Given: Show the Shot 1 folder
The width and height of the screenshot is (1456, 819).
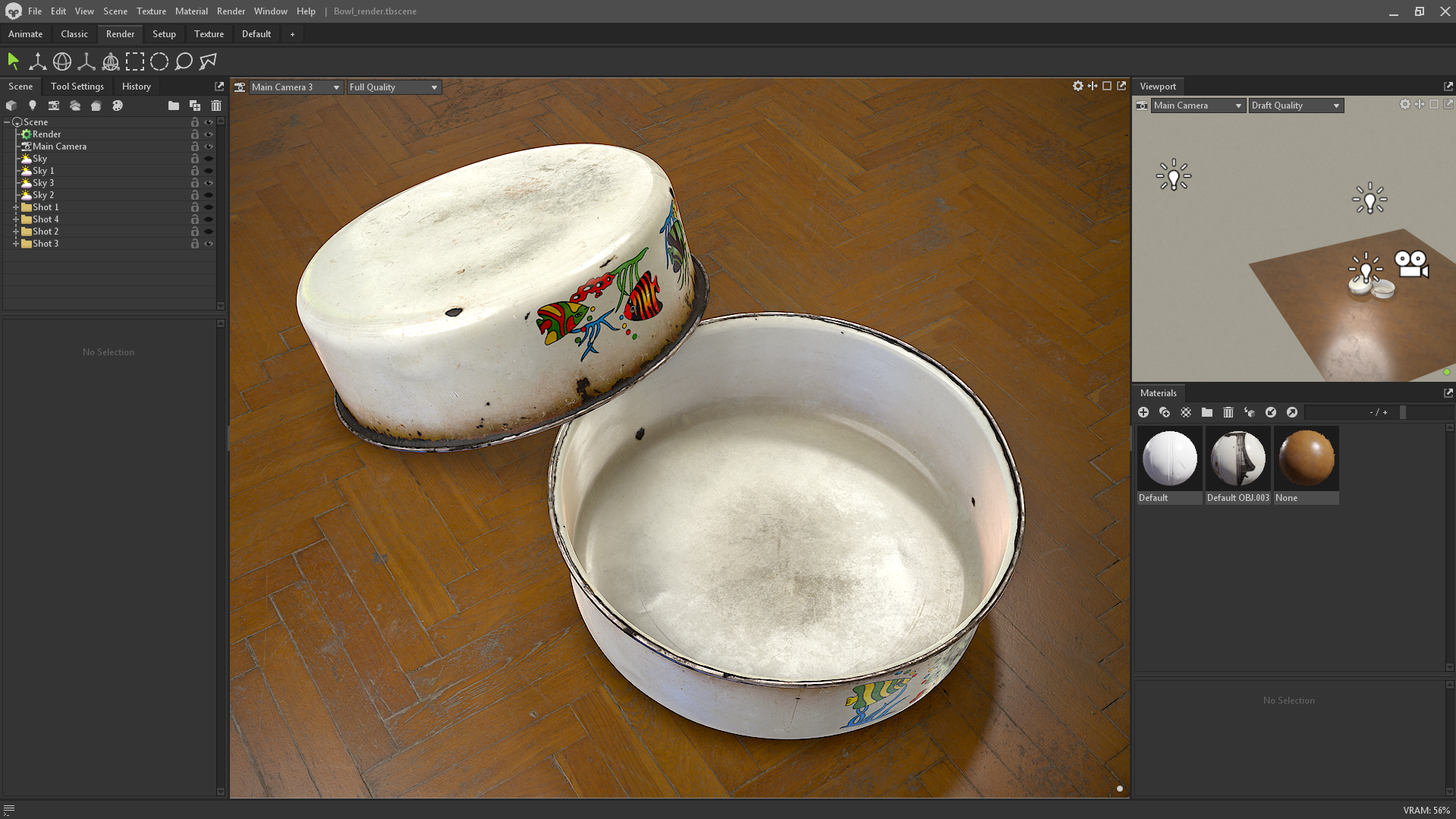Looking at the screenshot, I should 209,207.
